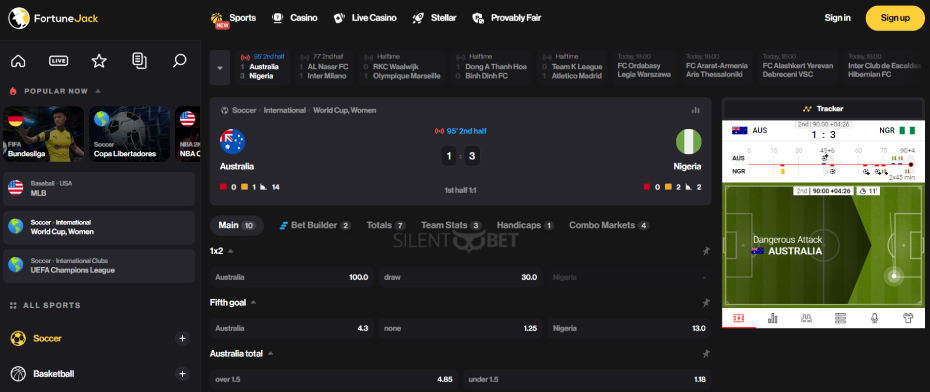Click the MLB USA flag icon
The width and height of the screenshot is (930, 392).
(x=15, y=189)
